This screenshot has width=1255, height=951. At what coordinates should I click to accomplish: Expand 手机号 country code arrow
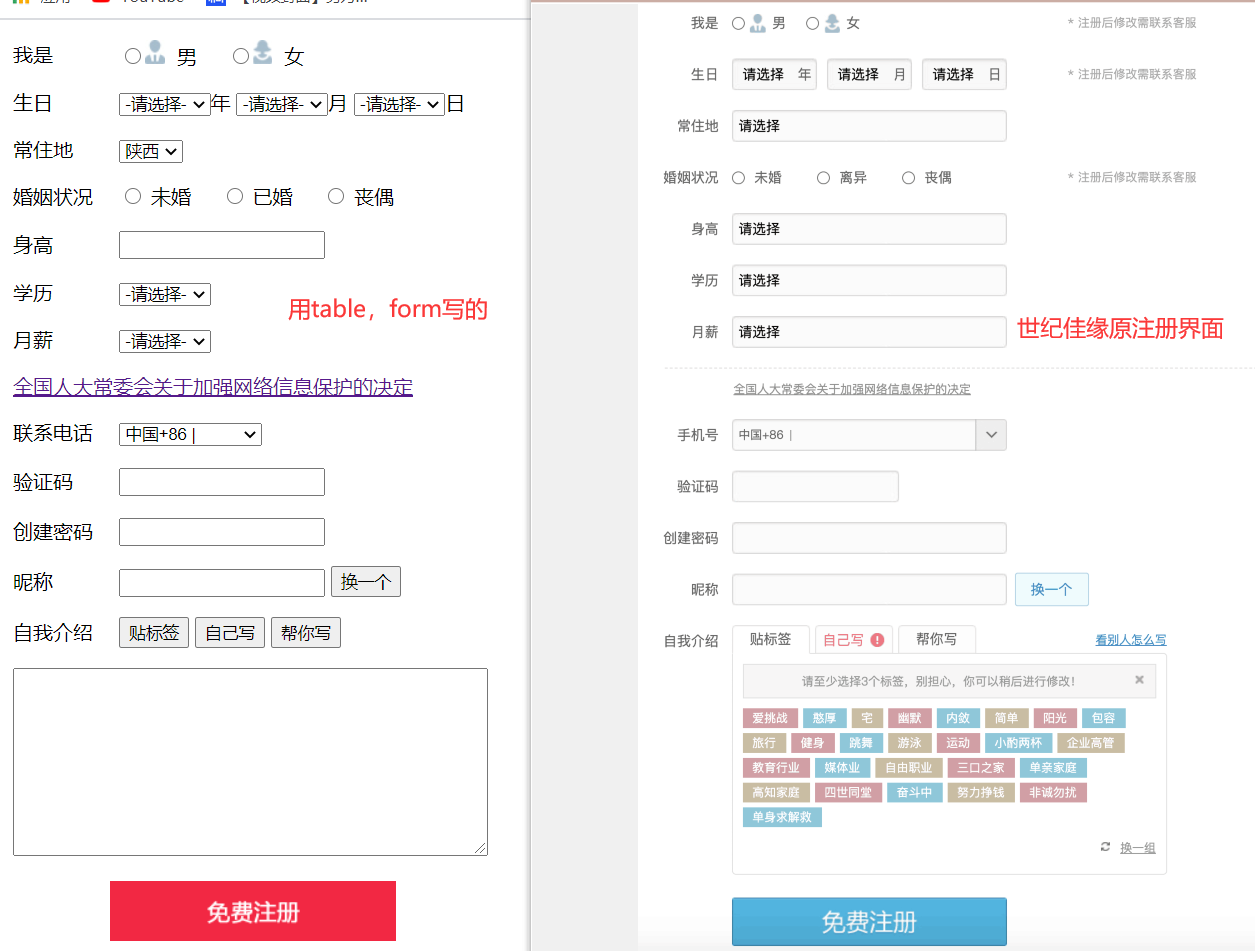pyautogui.click(x=991, y=435)
